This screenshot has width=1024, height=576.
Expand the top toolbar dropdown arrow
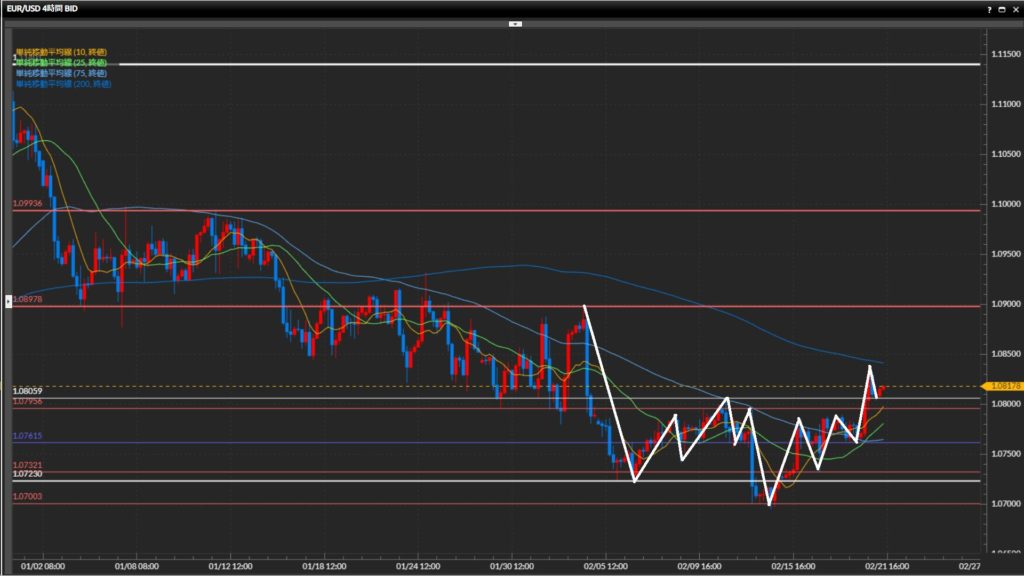pyautogui.click(x=515, y=22)
